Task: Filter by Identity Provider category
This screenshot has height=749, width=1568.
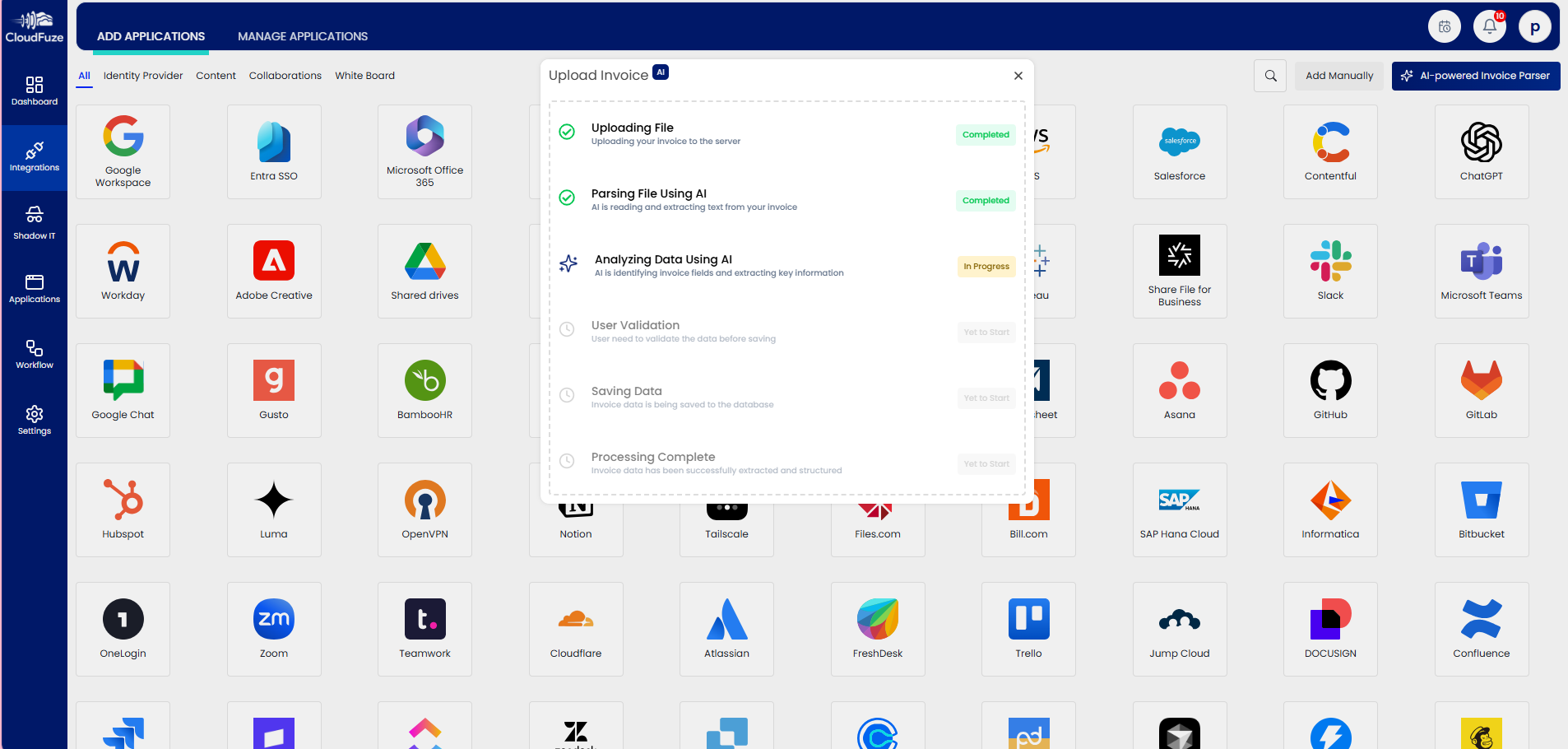Action: pos(143,76)
